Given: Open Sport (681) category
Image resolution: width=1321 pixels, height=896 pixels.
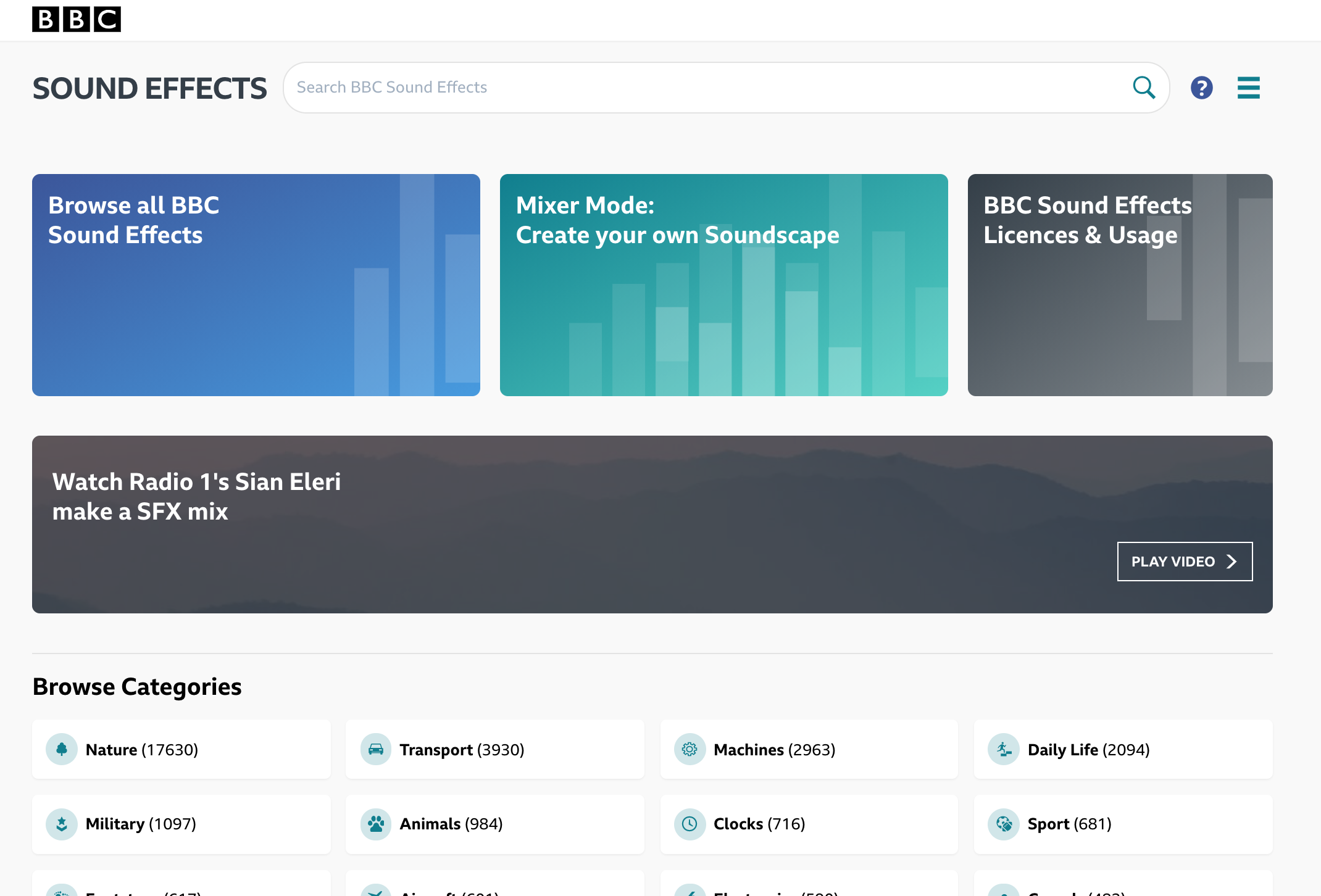Looking at the screenshot, I should pyautogui.click(x=1123, y=824).
